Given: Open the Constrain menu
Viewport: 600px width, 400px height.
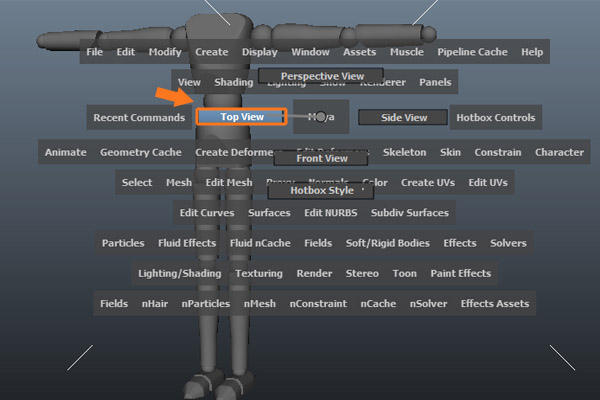Looking at the screenshot, I should click(498, 152).
